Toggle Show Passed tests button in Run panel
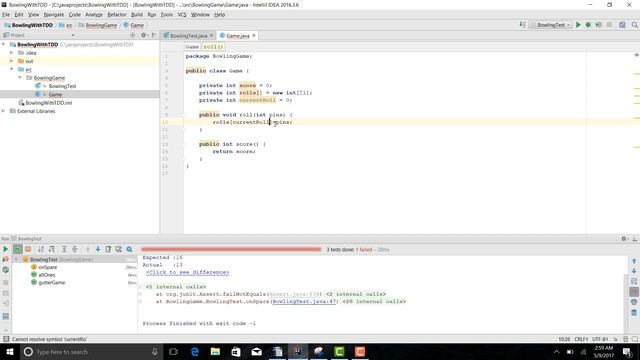640x360 pixels. coord(17,249)
